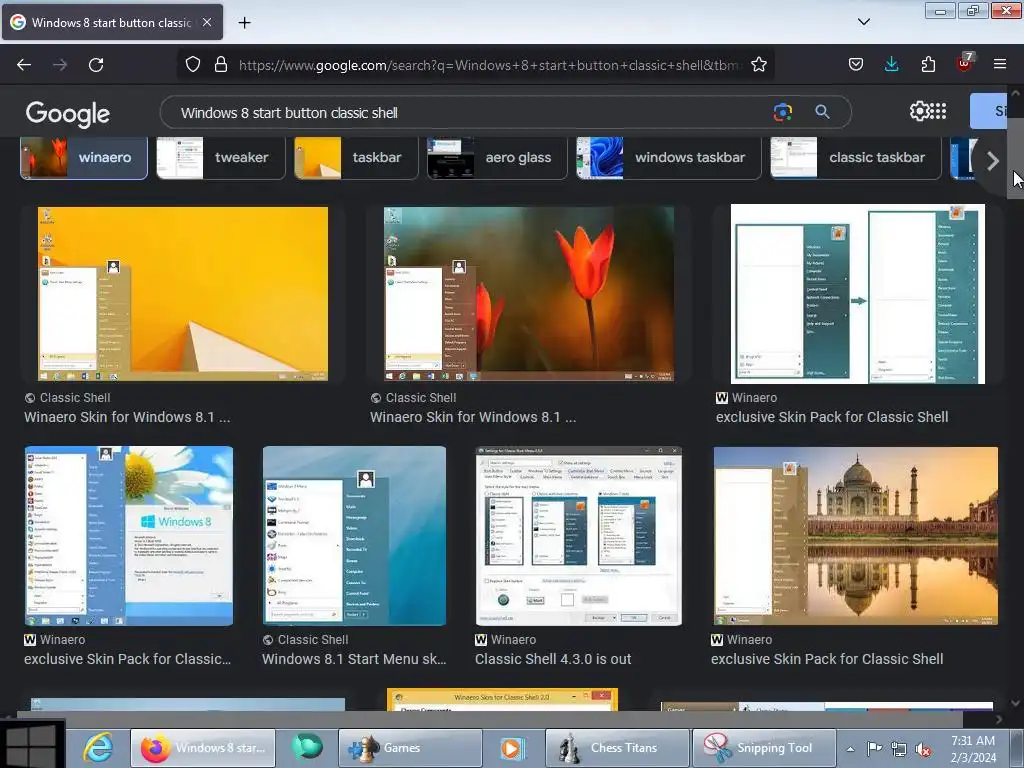Save page to Pocket

856,64
